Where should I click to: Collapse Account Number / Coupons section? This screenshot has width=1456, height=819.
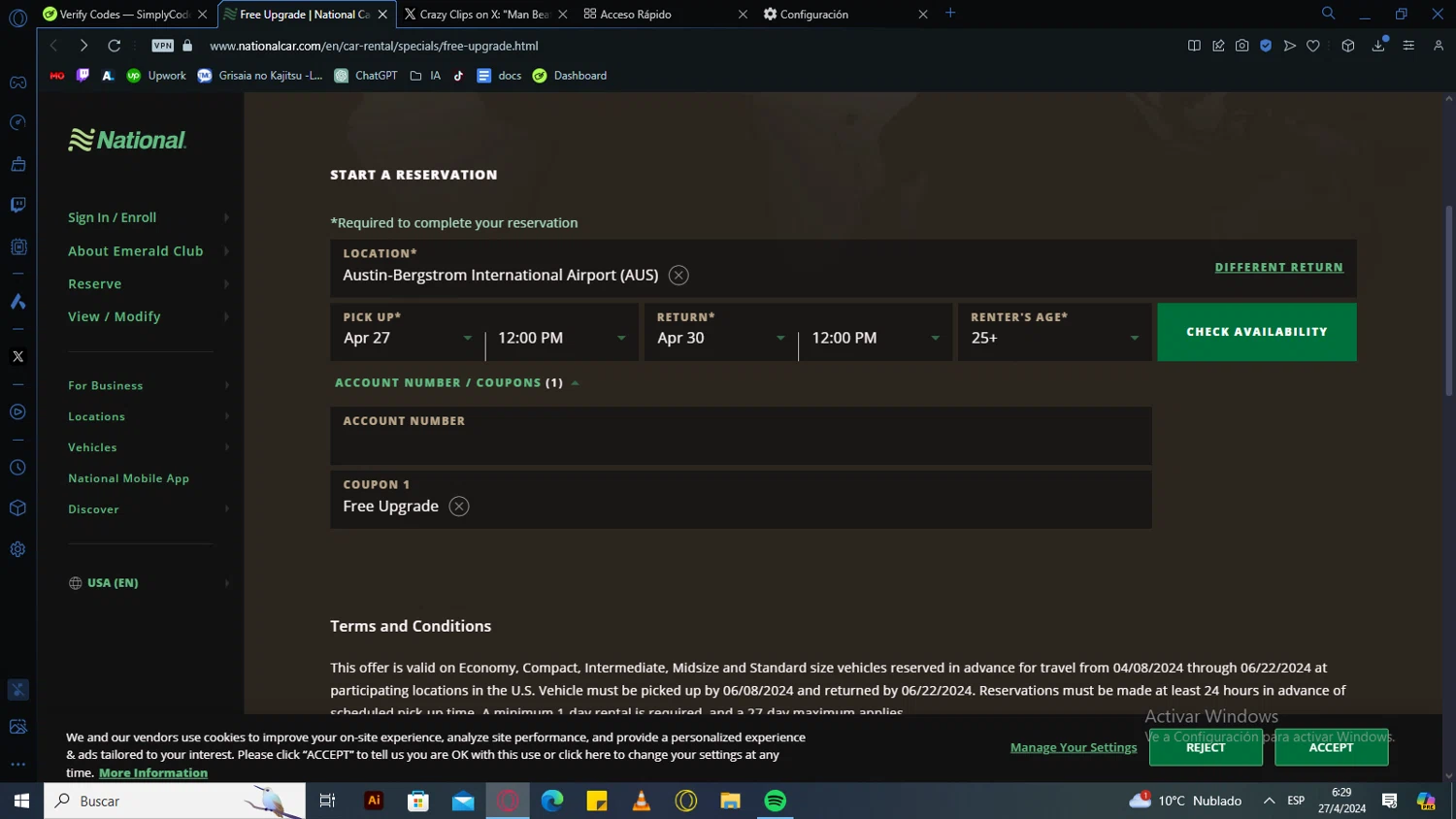[456, 383]
